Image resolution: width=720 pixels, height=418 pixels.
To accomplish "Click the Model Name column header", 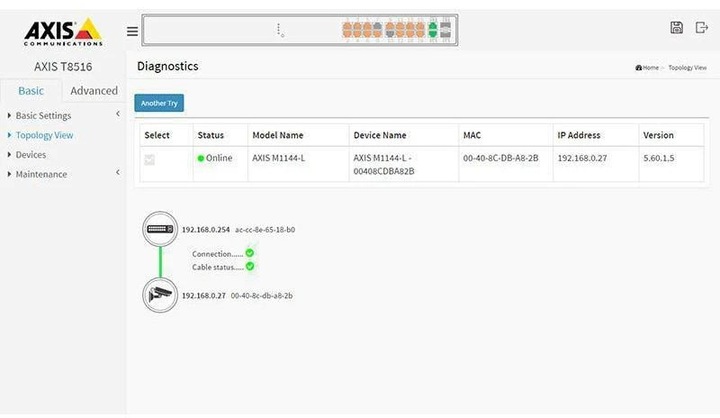I will (278, 135).
